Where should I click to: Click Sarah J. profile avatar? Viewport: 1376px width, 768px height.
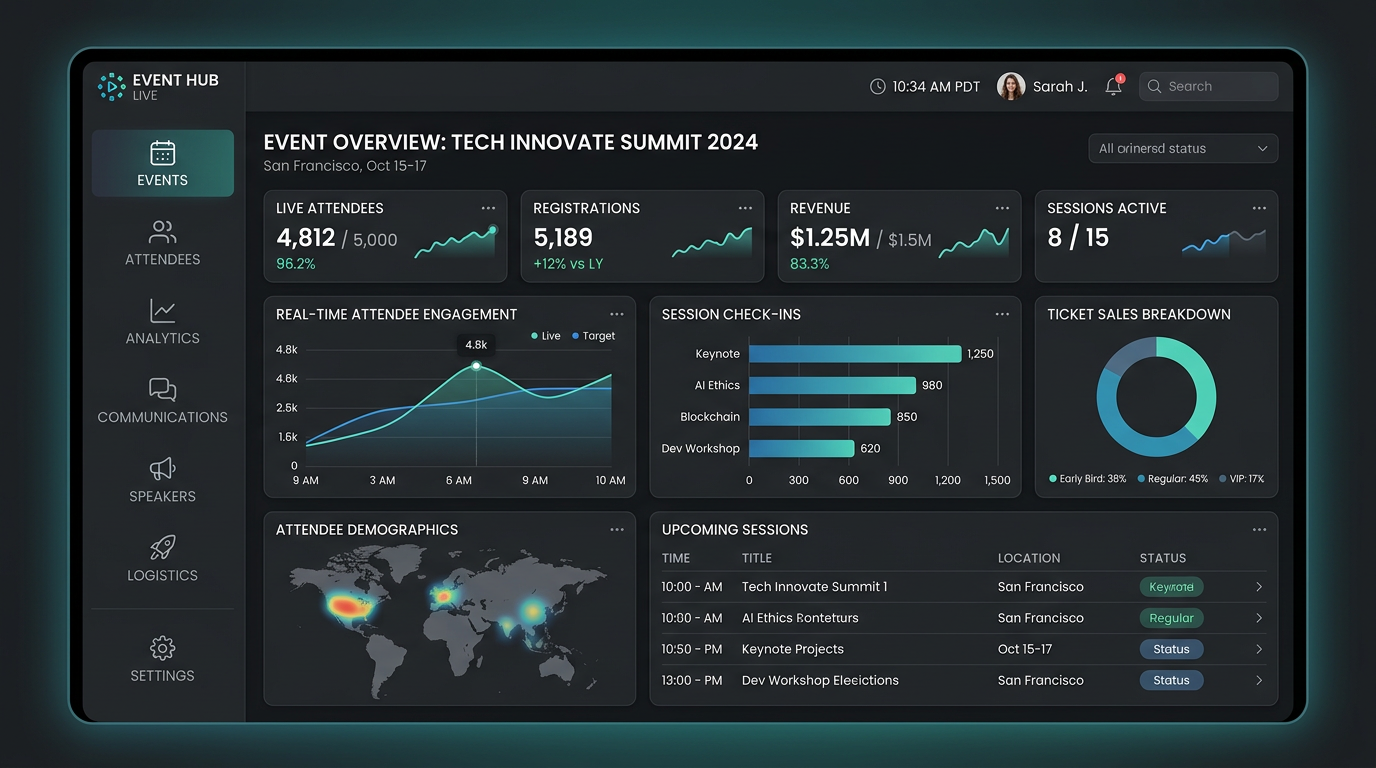click(1011, 86)
